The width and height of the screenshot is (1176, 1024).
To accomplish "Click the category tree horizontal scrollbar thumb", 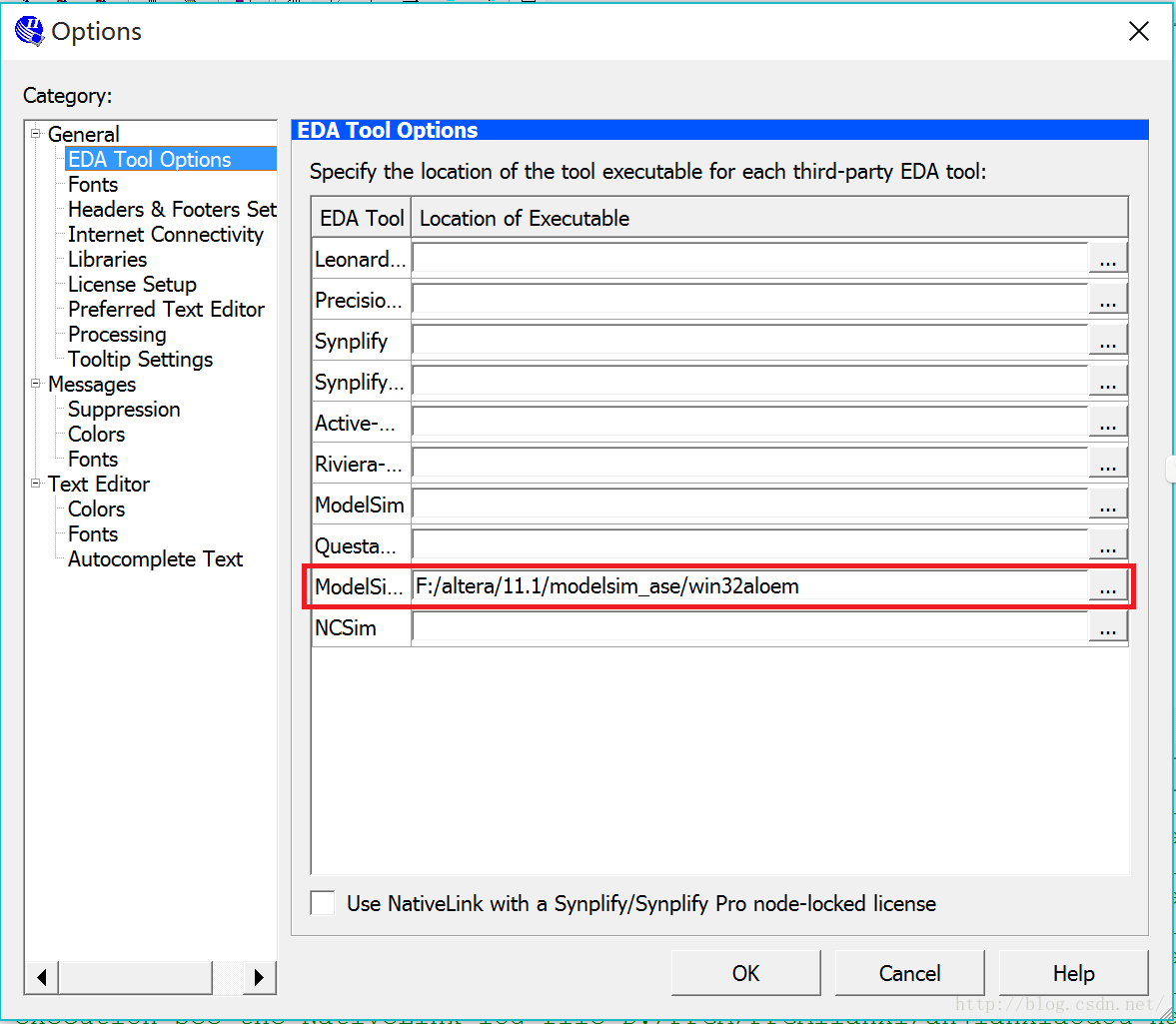I will [x=136, y=977].
